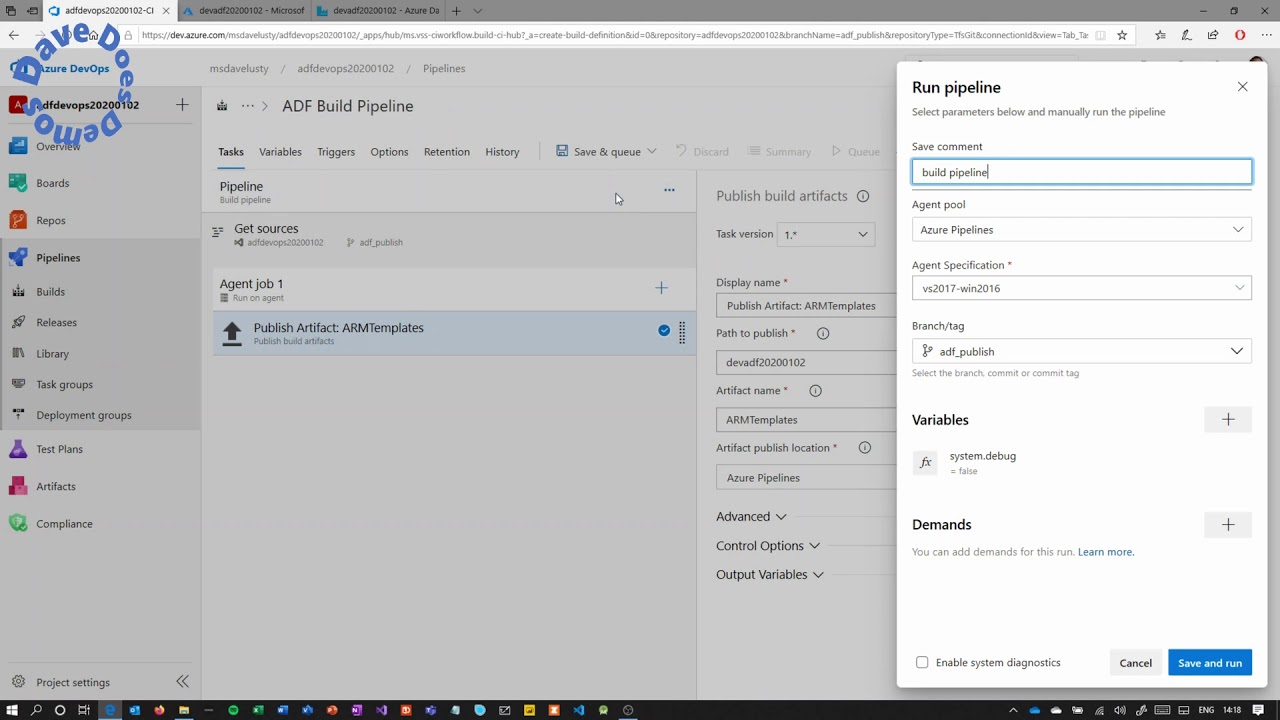Enable system diagnostics checkbox
This screenshot has height=720, width=1280.
coord(922,662)
